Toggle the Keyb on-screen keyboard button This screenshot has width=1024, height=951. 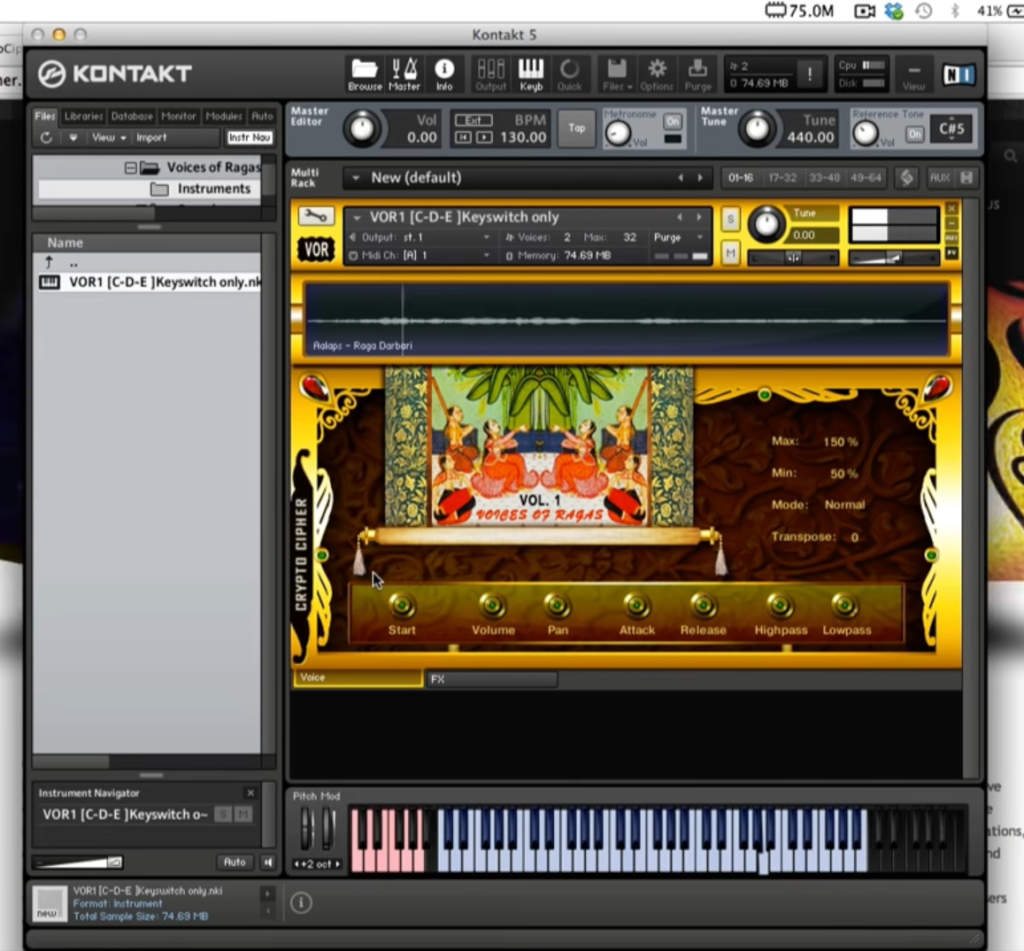tap(531, 74)
